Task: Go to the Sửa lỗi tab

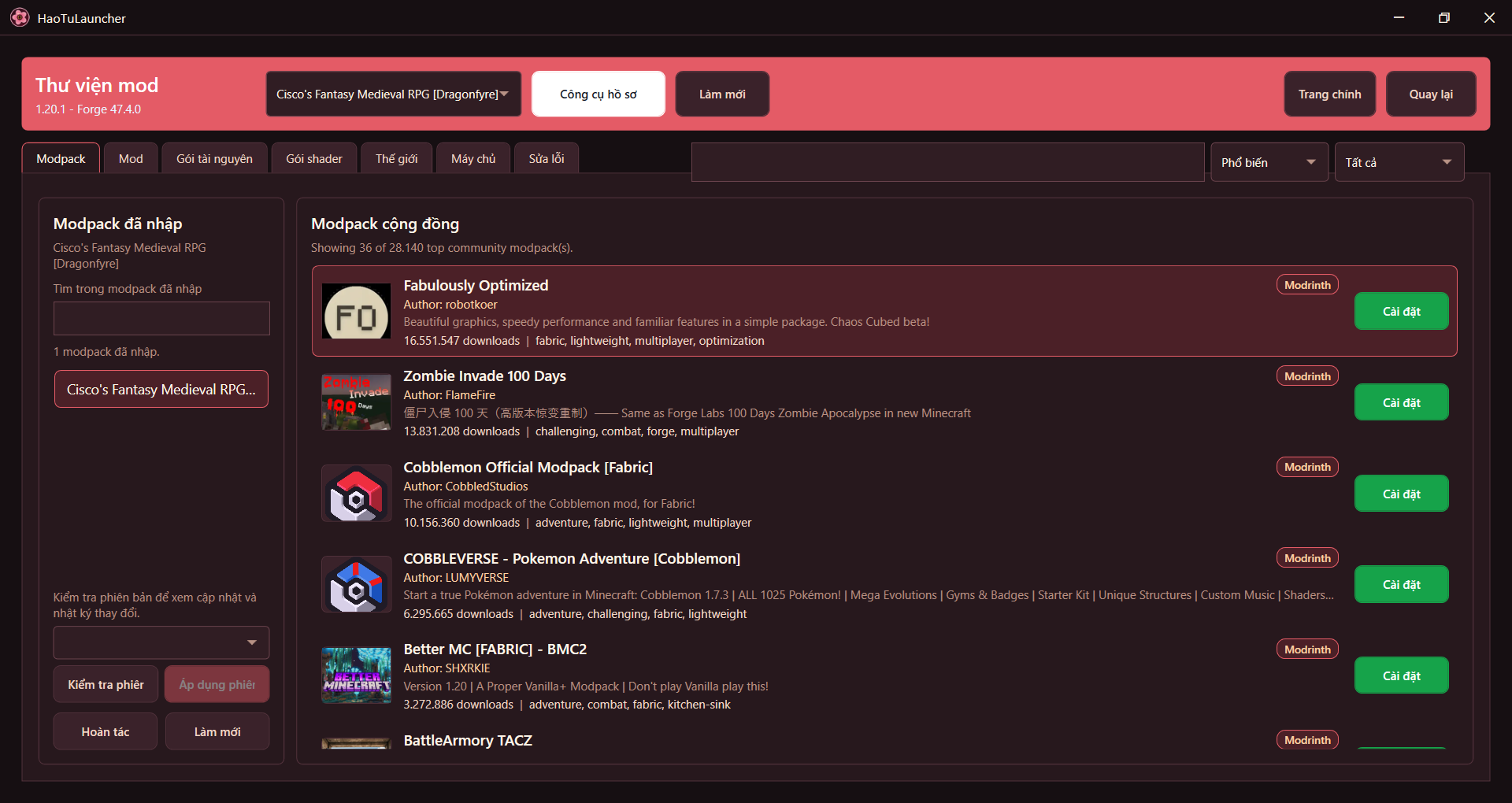Action: 547,158
